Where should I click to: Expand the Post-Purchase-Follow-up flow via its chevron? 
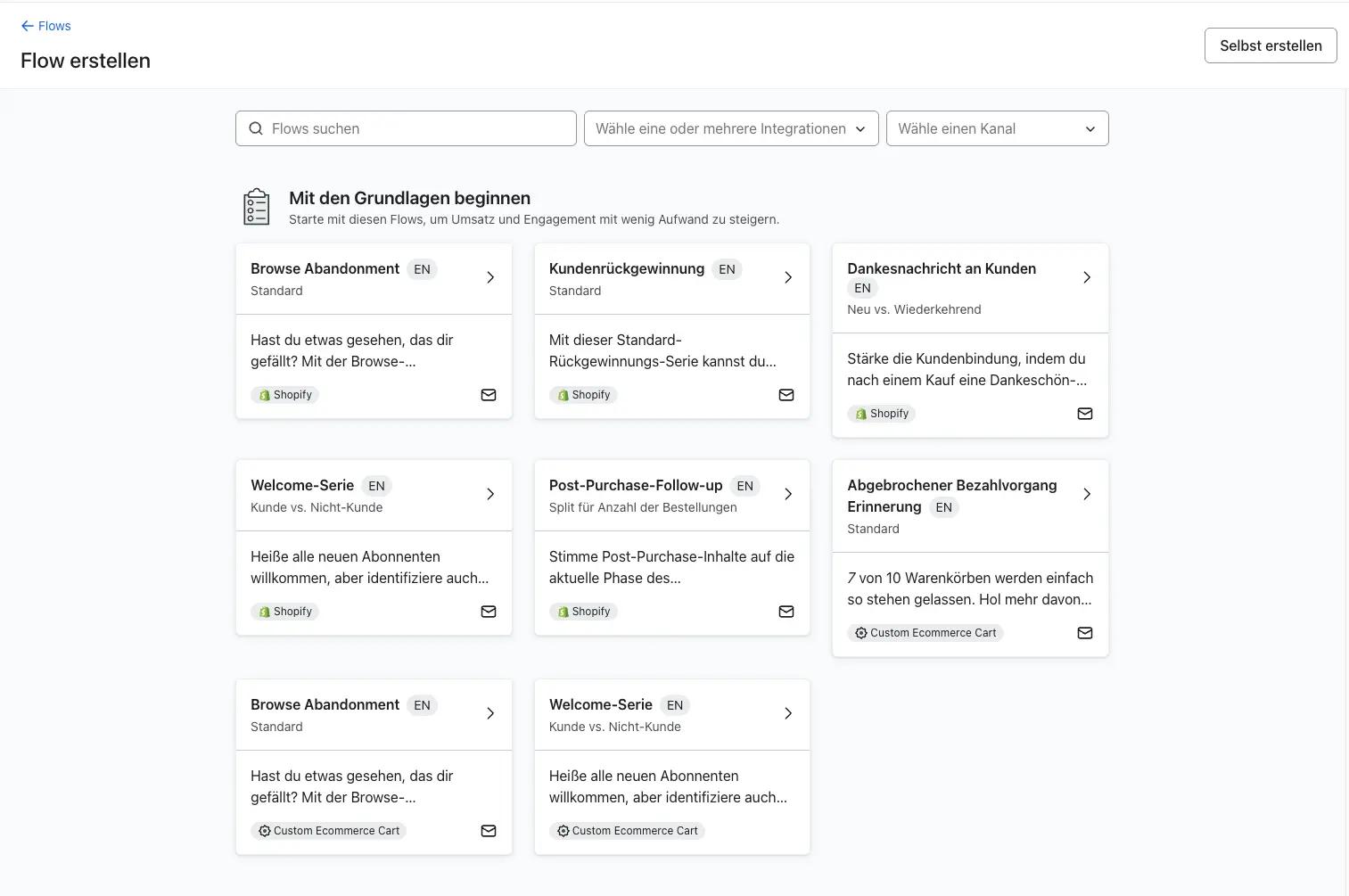tap(787, 494)
